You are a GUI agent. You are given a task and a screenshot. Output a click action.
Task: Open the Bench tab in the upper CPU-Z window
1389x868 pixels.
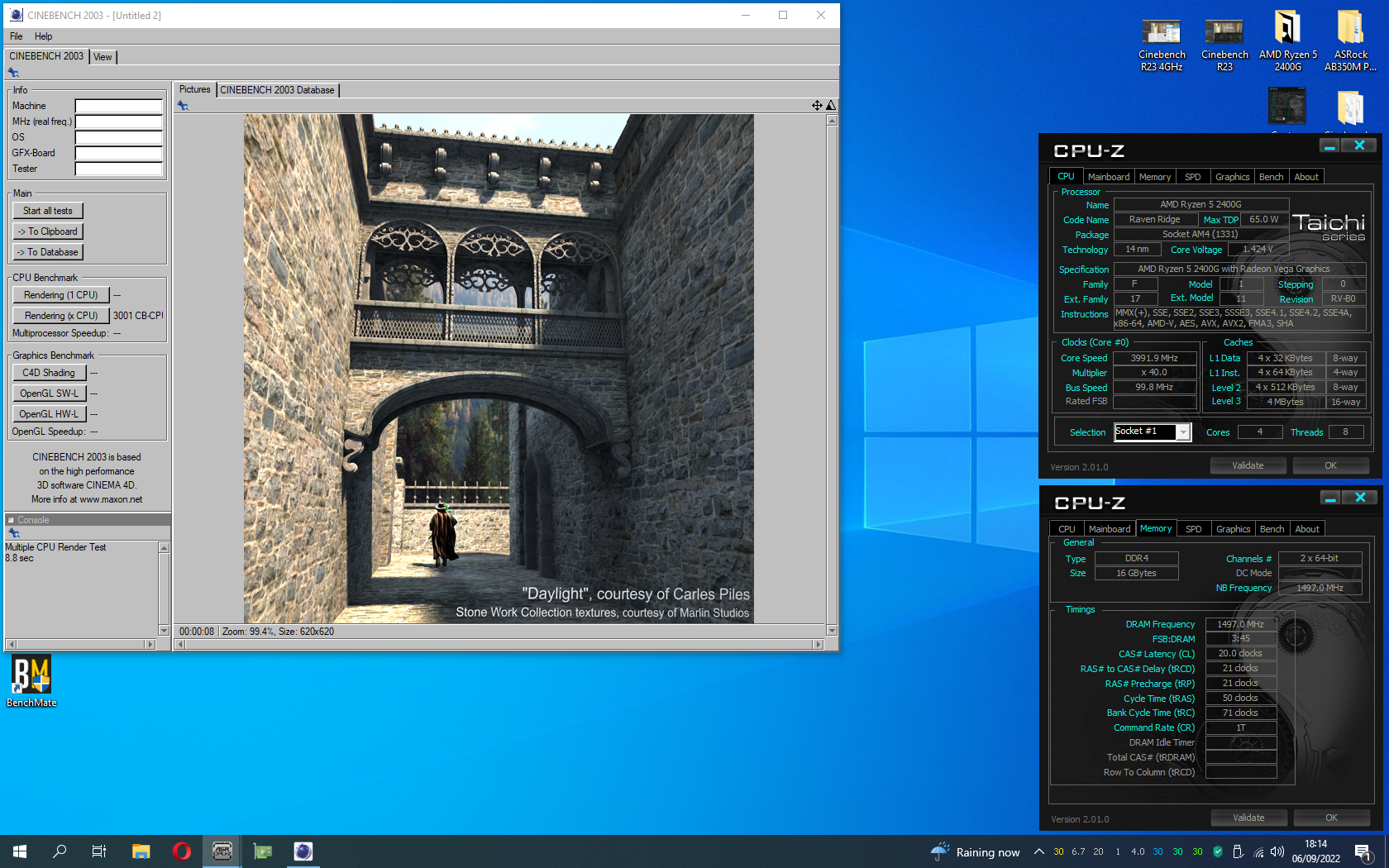(1271, 177)
